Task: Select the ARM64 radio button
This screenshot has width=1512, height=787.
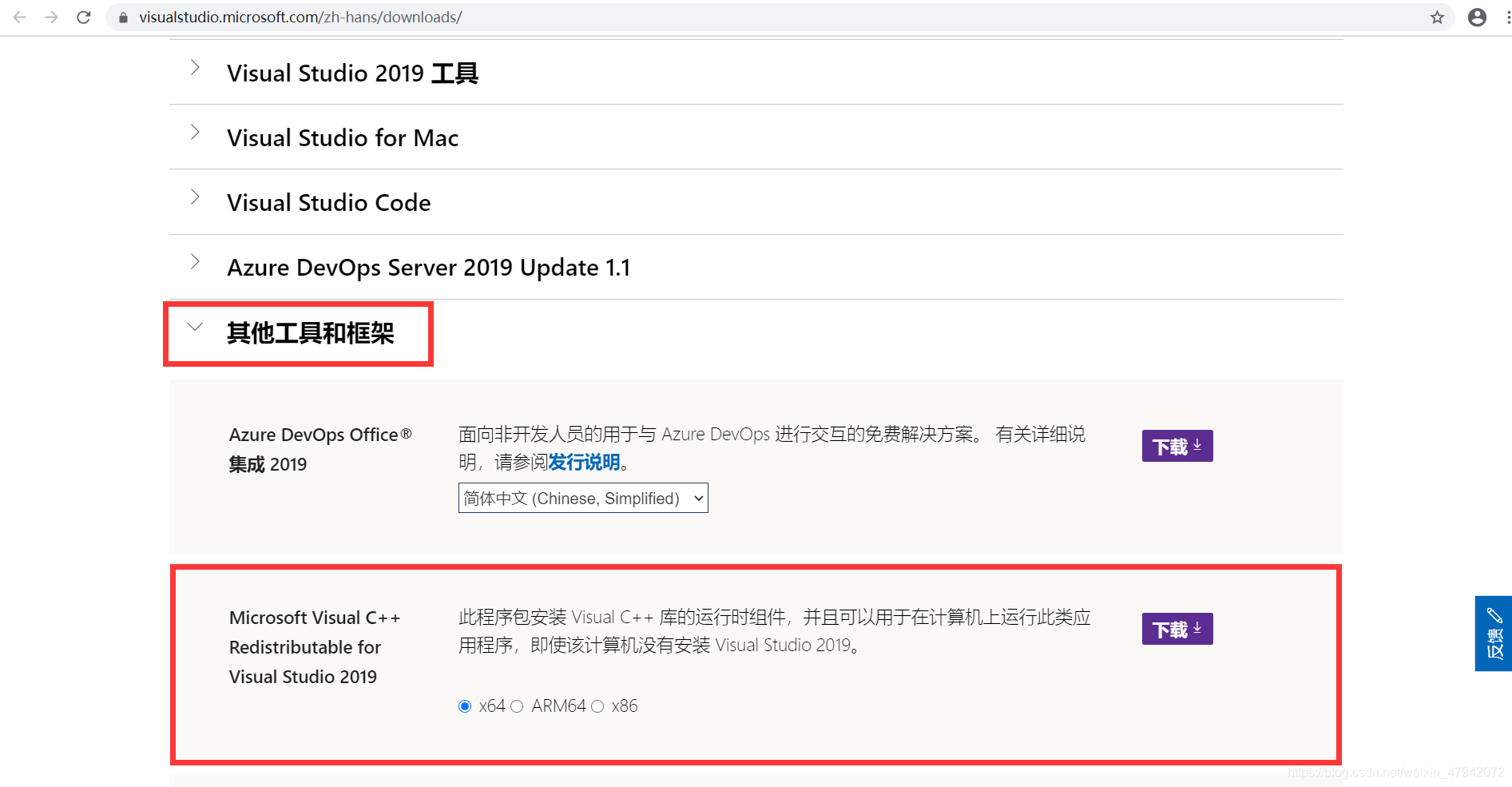Action: pos(517,706)
